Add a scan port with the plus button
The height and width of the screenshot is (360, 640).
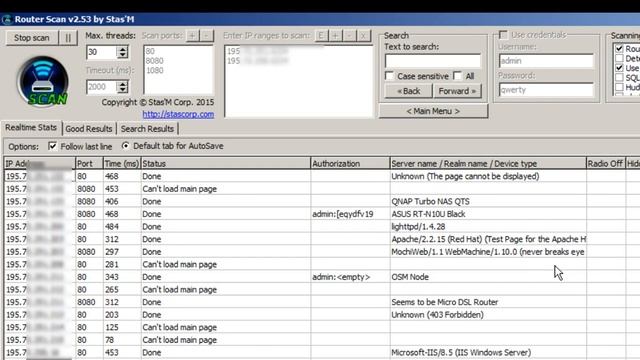pyautogui.click(x=192, y=36)
